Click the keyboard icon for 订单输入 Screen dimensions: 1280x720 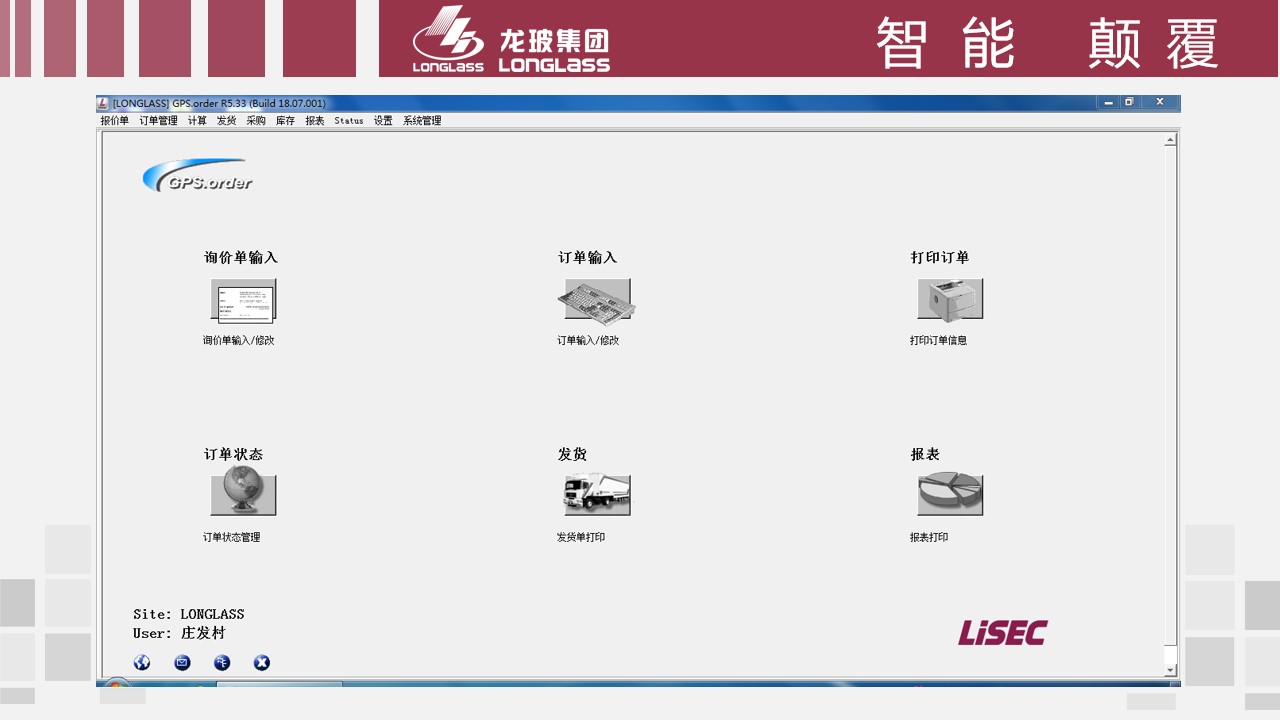click(596, 300)
